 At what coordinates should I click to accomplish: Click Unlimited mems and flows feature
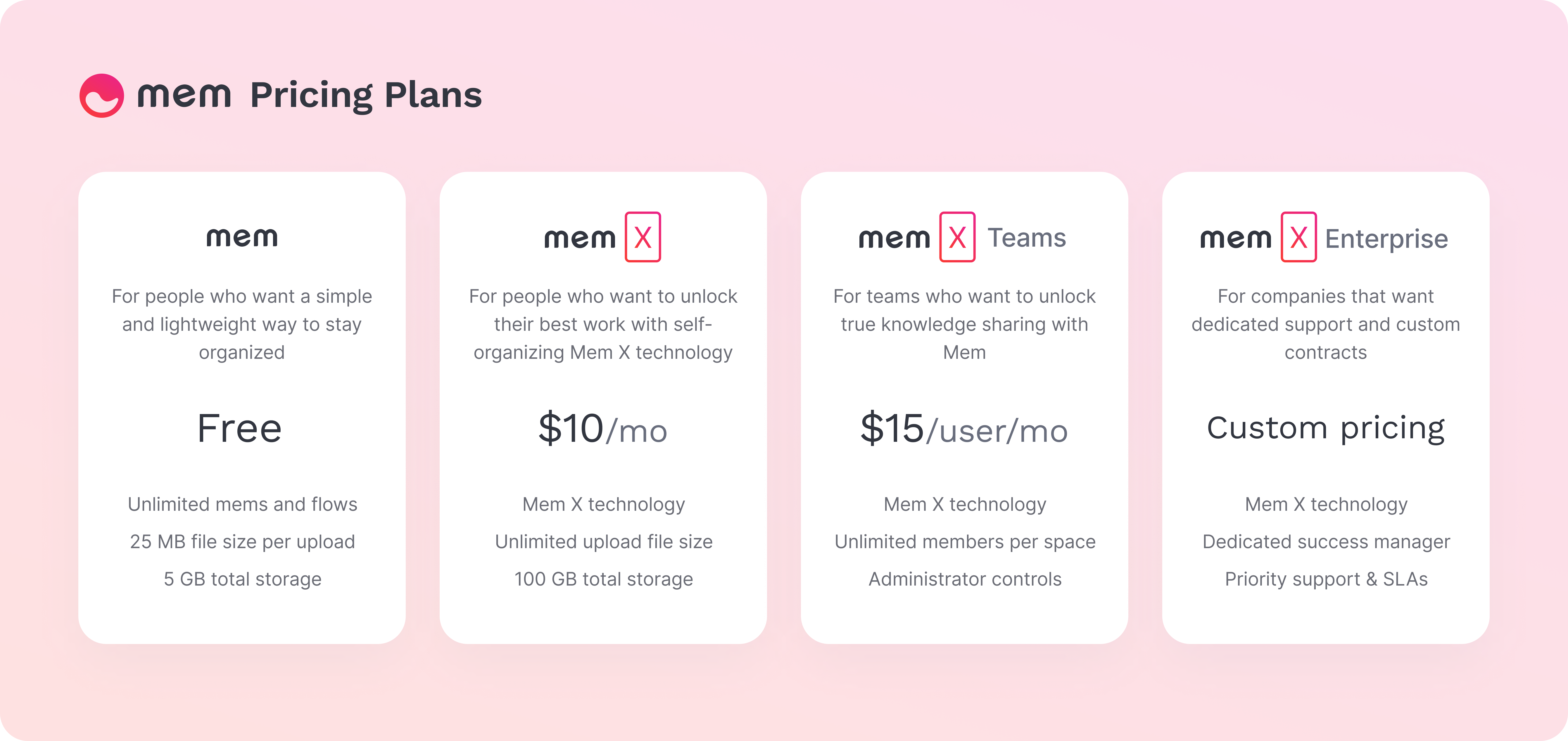[x=242, y=504]
